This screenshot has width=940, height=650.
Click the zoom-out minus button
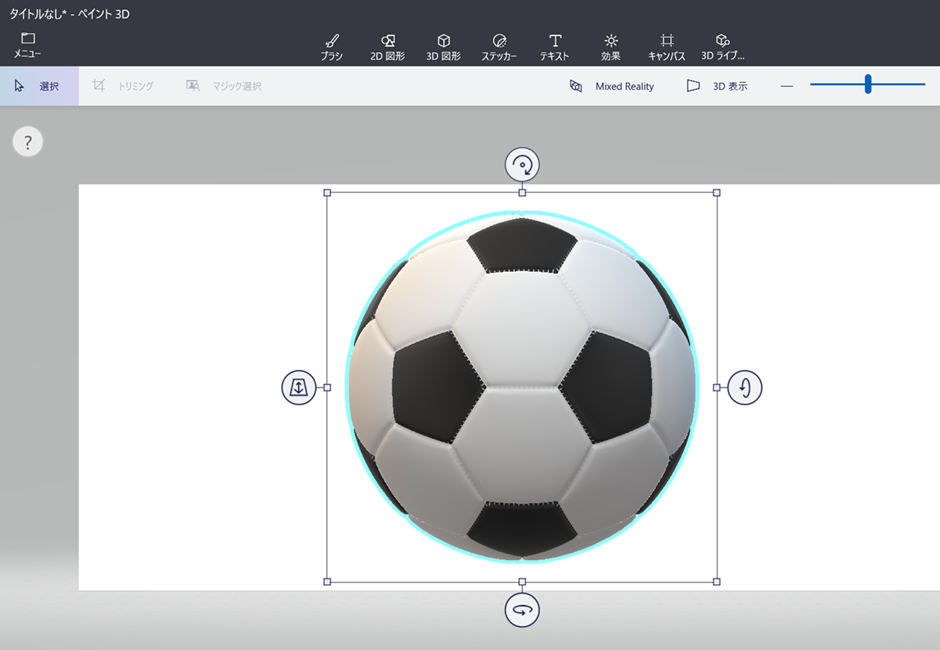click(787, 86)
